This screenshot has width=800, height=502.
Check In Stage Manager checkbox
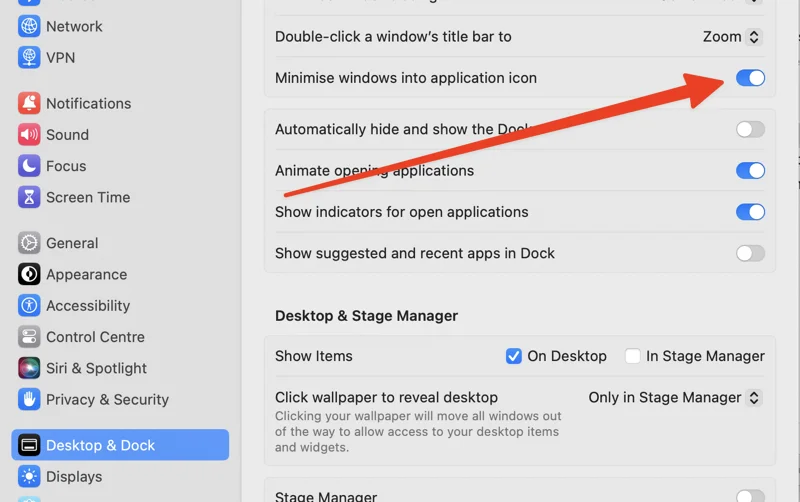(633, 356)
